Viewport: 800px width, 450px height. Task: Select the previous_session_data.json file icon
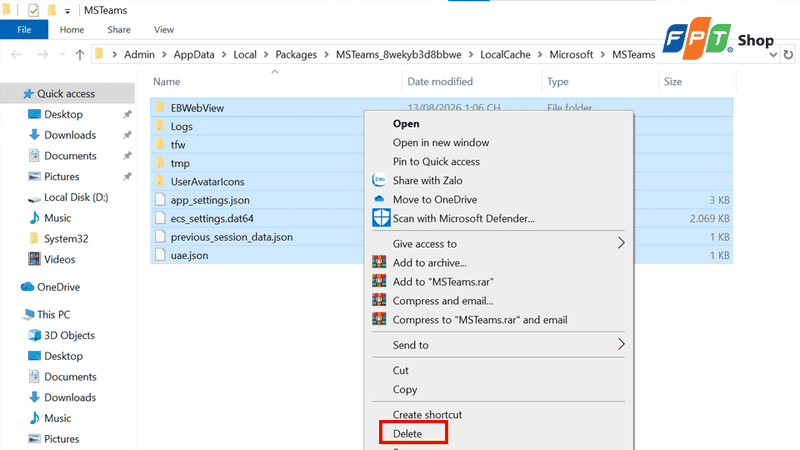[x=160, y=236]
